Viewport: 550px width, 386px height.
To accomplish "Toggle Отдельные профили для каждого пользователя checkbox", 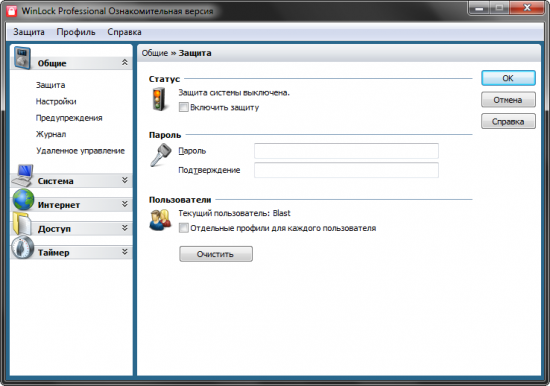I will click(183, 228).
